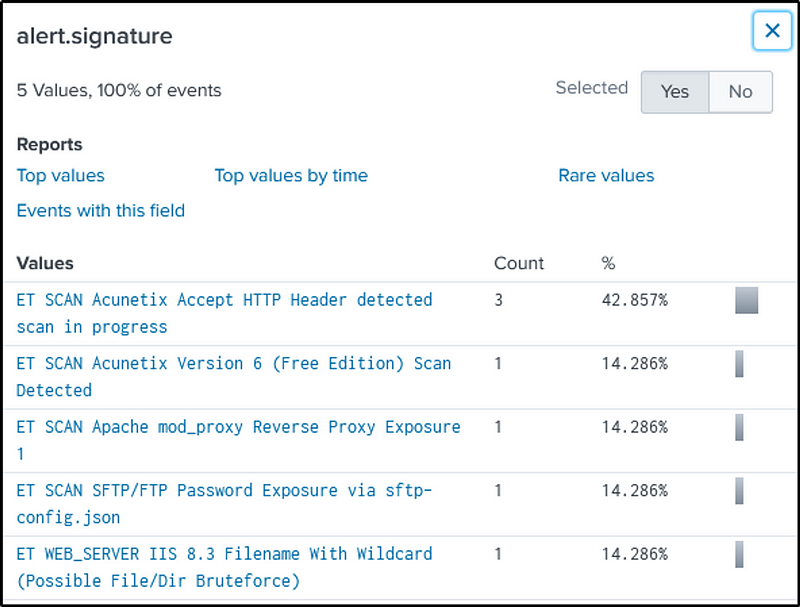The image size is (800, 607).
Task: Close the alert.signature field popup
Action: tap(771, 31)
